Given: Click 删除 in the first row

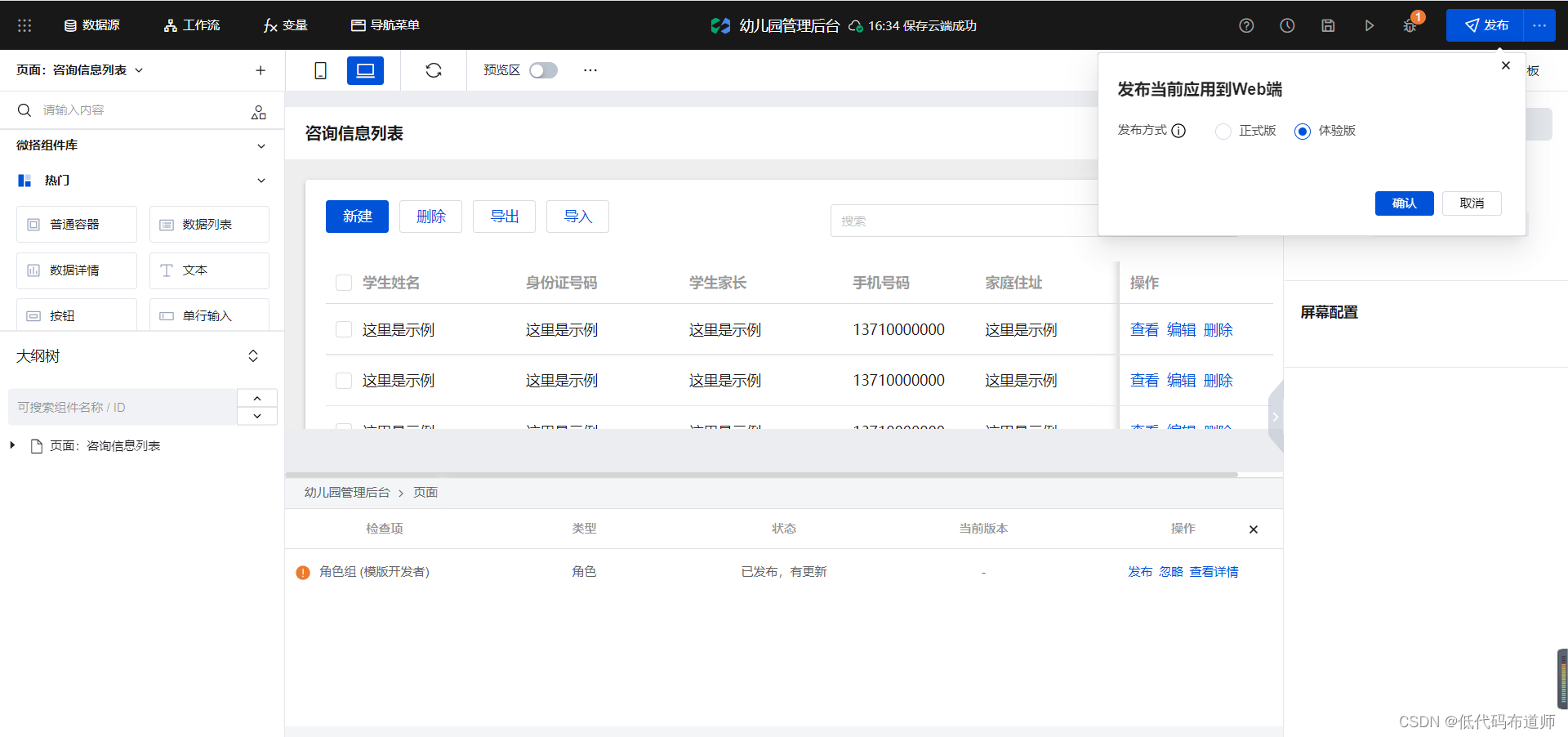Looking at the screenshot, I should click(1218, 330).
